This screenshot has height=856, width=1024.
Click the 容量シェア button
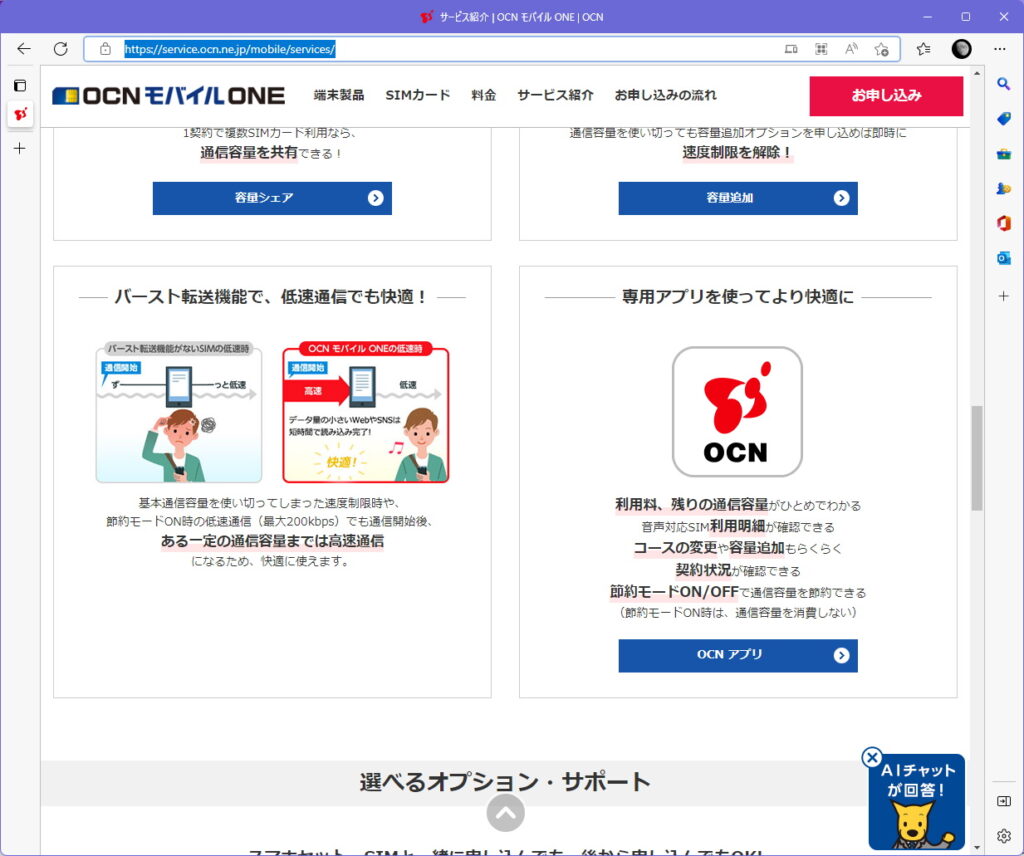[x=272, y=198]
